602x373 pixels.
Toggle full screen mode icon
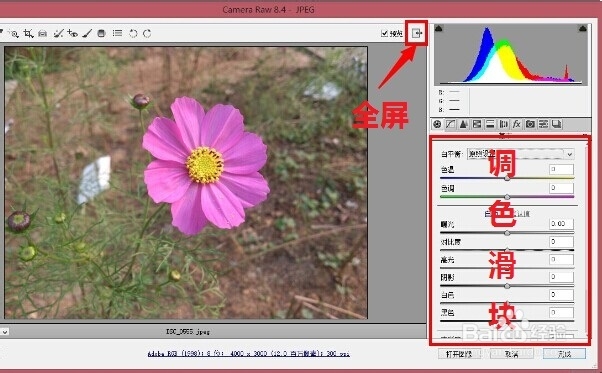[417, 33]
